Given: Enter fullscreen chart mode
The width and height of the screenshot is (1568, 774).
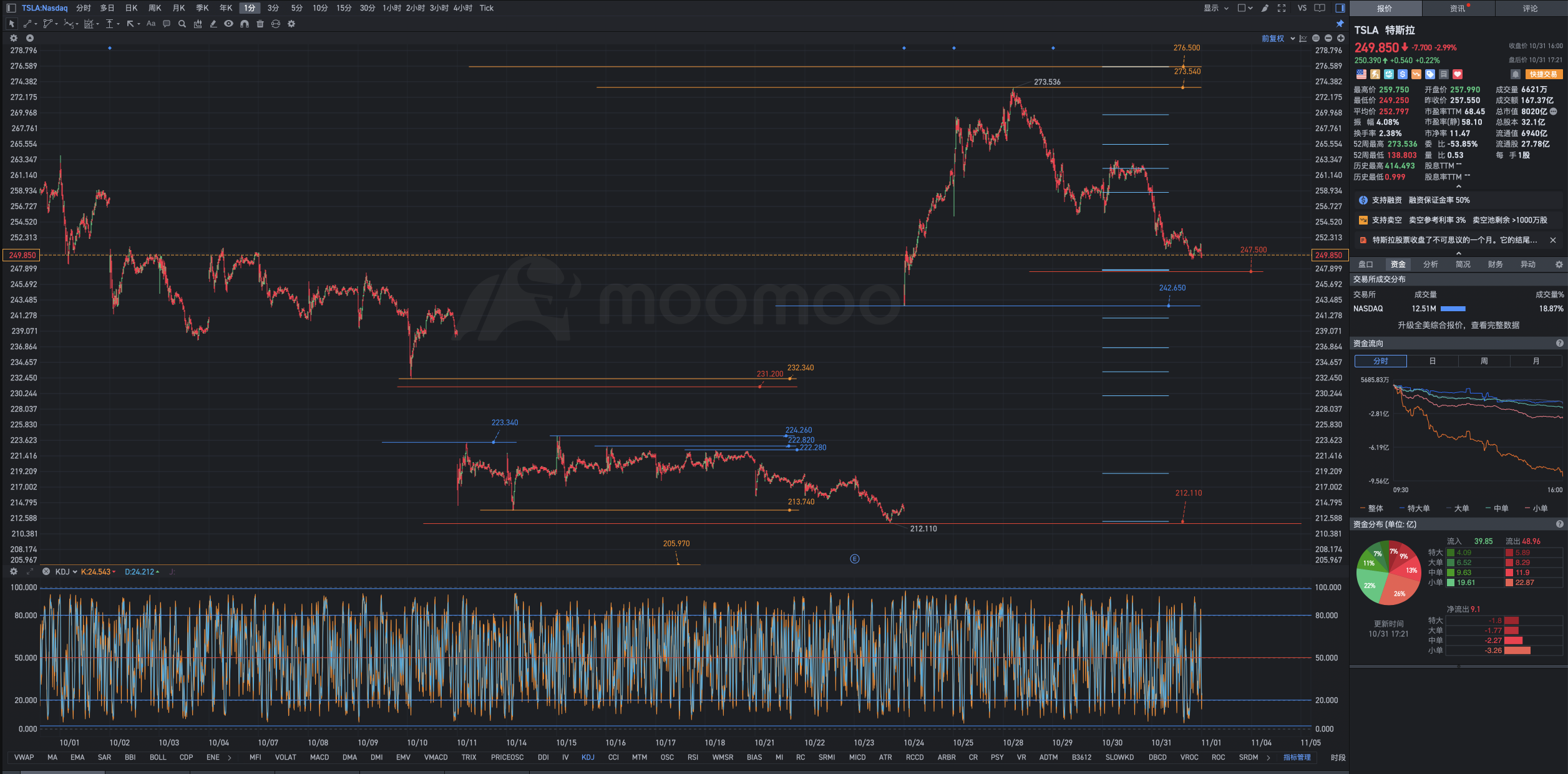Looking at the screenshot, I should 1282,8.
